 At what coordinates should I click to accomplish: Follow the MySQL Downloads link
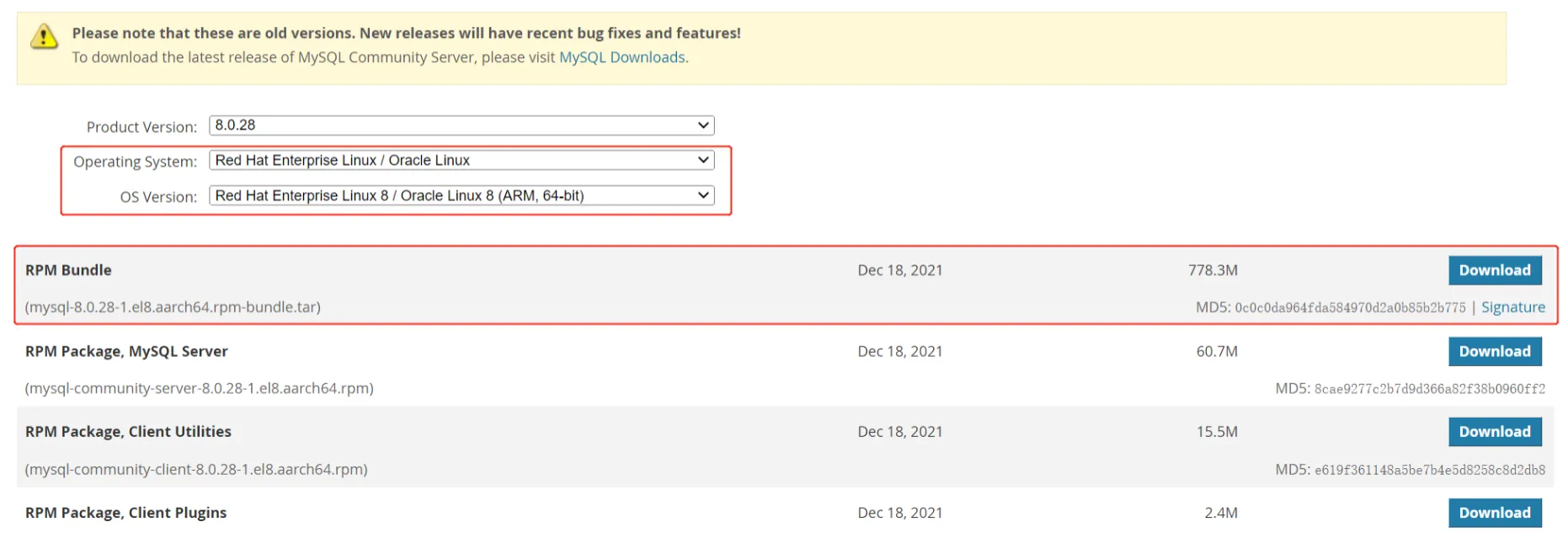coord(621,57)
